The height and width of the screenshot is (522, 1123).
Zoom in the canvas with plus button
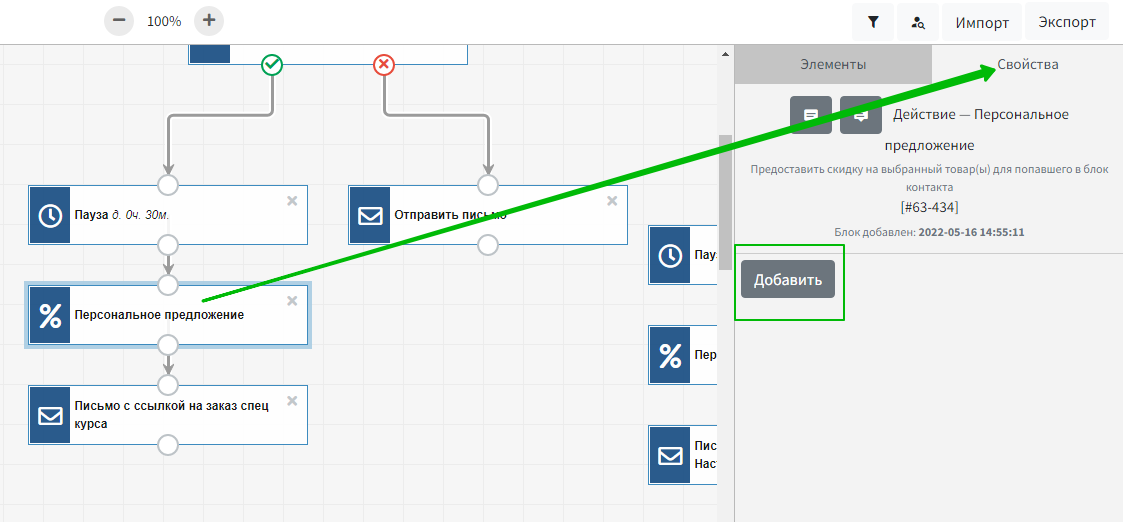208,20
